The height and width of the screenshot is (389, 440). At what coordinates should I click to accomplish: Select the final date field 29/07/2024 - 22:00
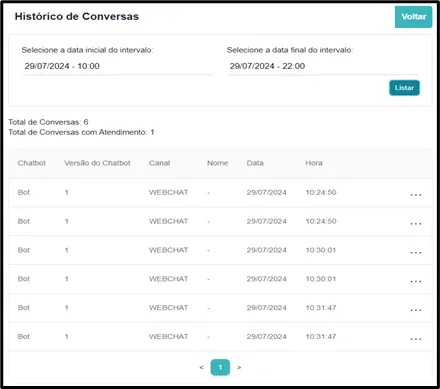323,66
